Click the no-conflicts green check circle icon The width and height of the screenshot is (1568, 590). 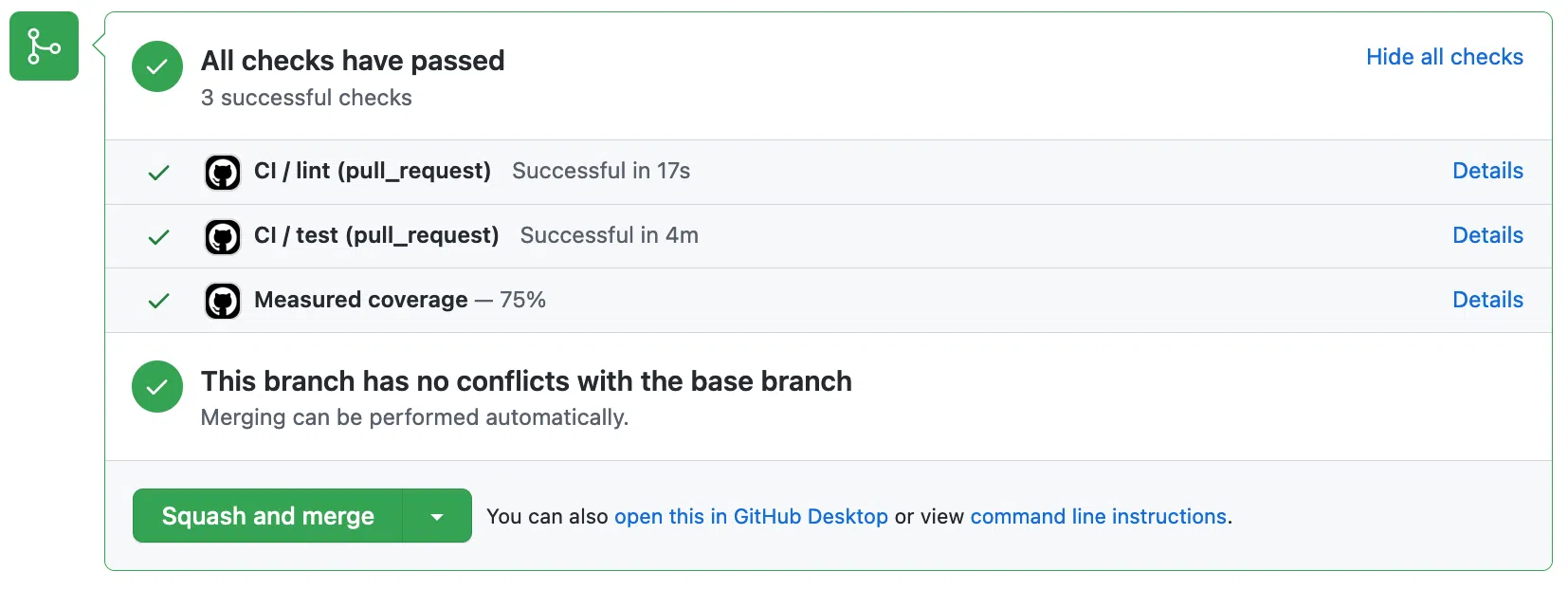click(x=157, y=387)
